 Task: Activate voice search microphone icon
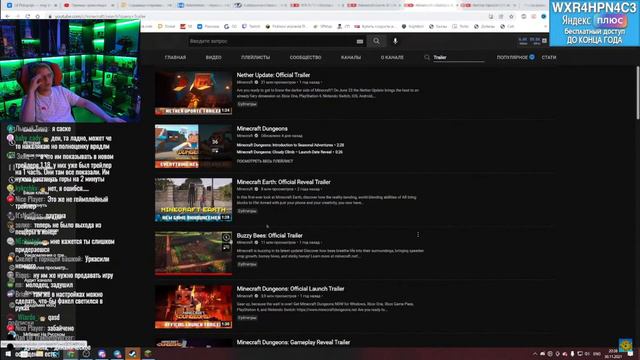[x=395, y=41]
